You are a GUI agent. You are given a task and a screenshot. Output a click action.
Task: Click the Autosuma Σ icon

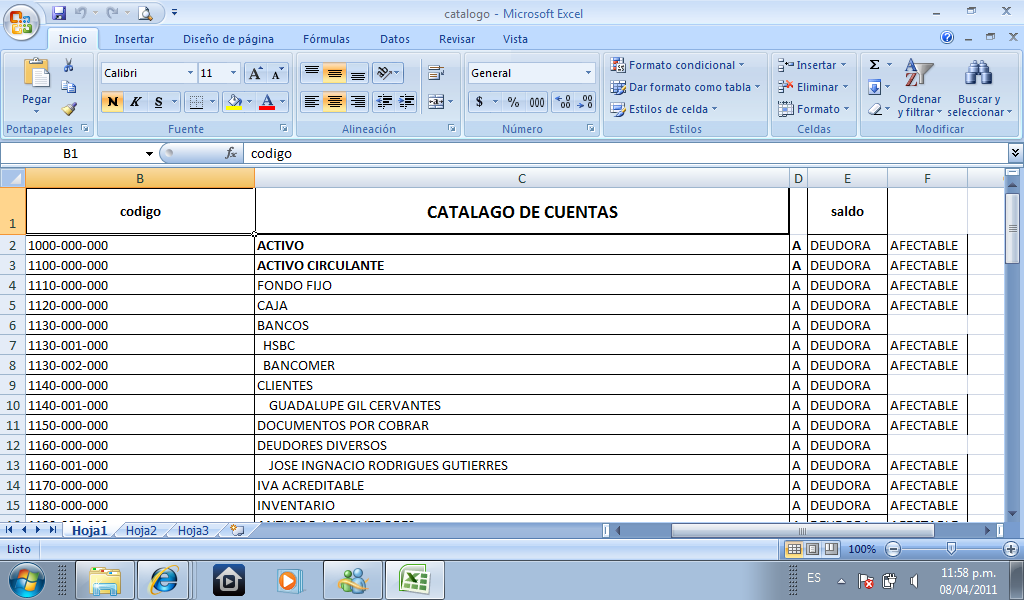tap(873, 62)
